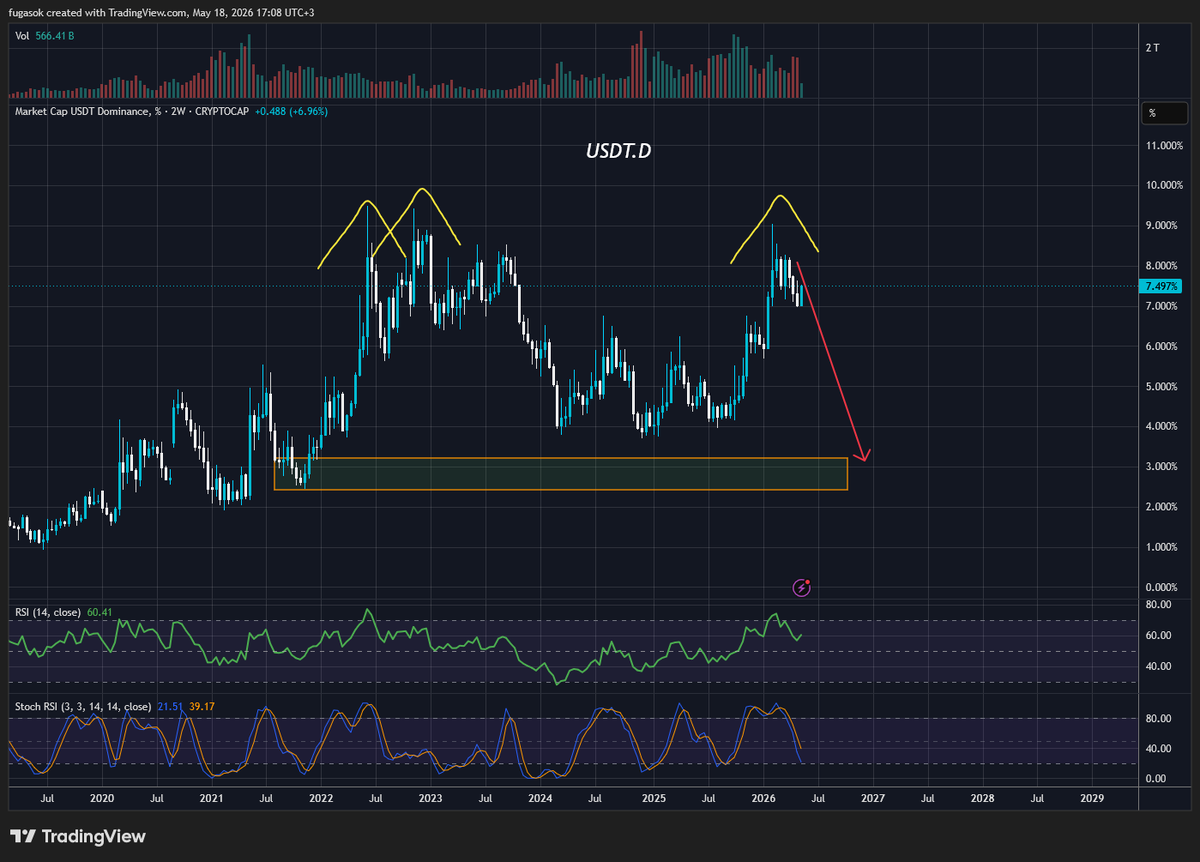Click the Stoch RSI (3, 3, 14, 14, close) label
Viewport: 1200px width, 862px height.
(83, 707)
